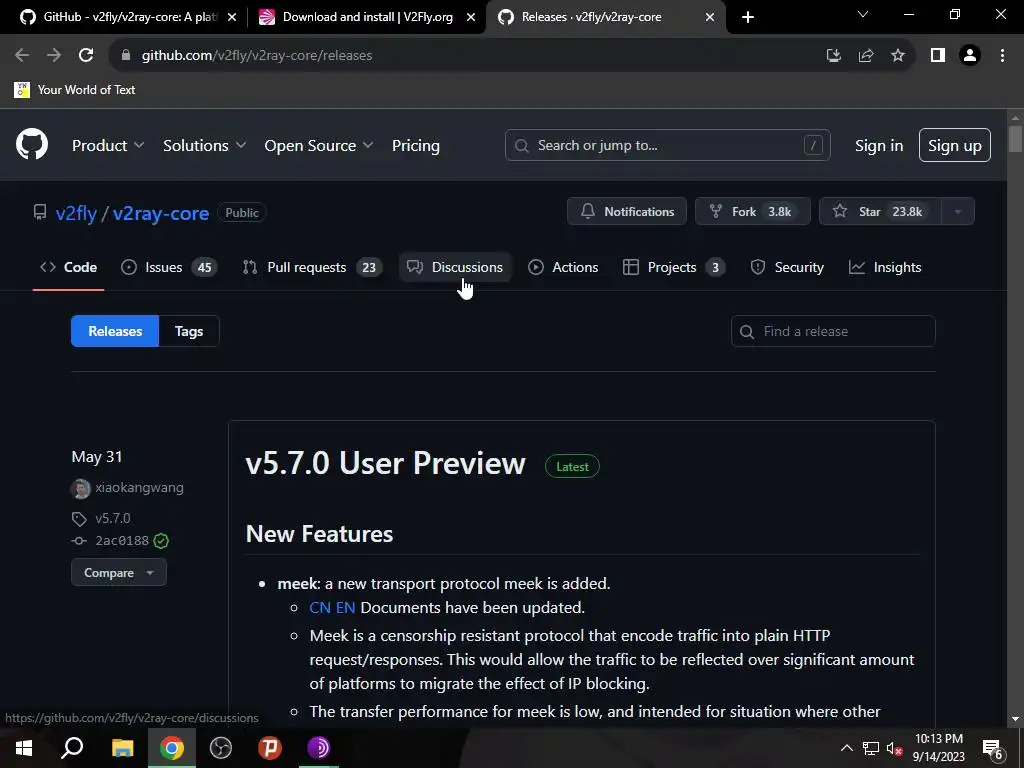This screenshot has width=1024, height=768.
Task: Click Sign in link
Action: [879, 146]
